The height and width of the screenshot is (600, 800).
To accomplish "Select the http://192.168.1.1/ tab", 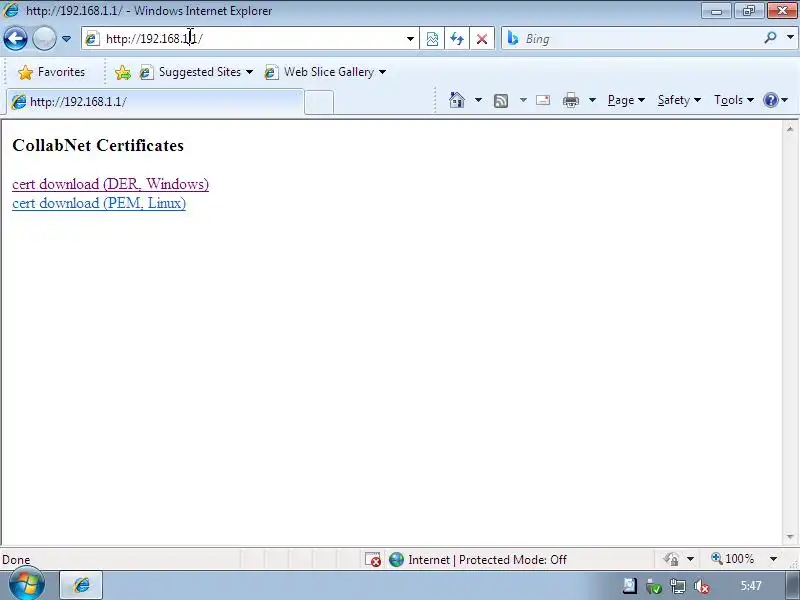I will click(156, 102).
